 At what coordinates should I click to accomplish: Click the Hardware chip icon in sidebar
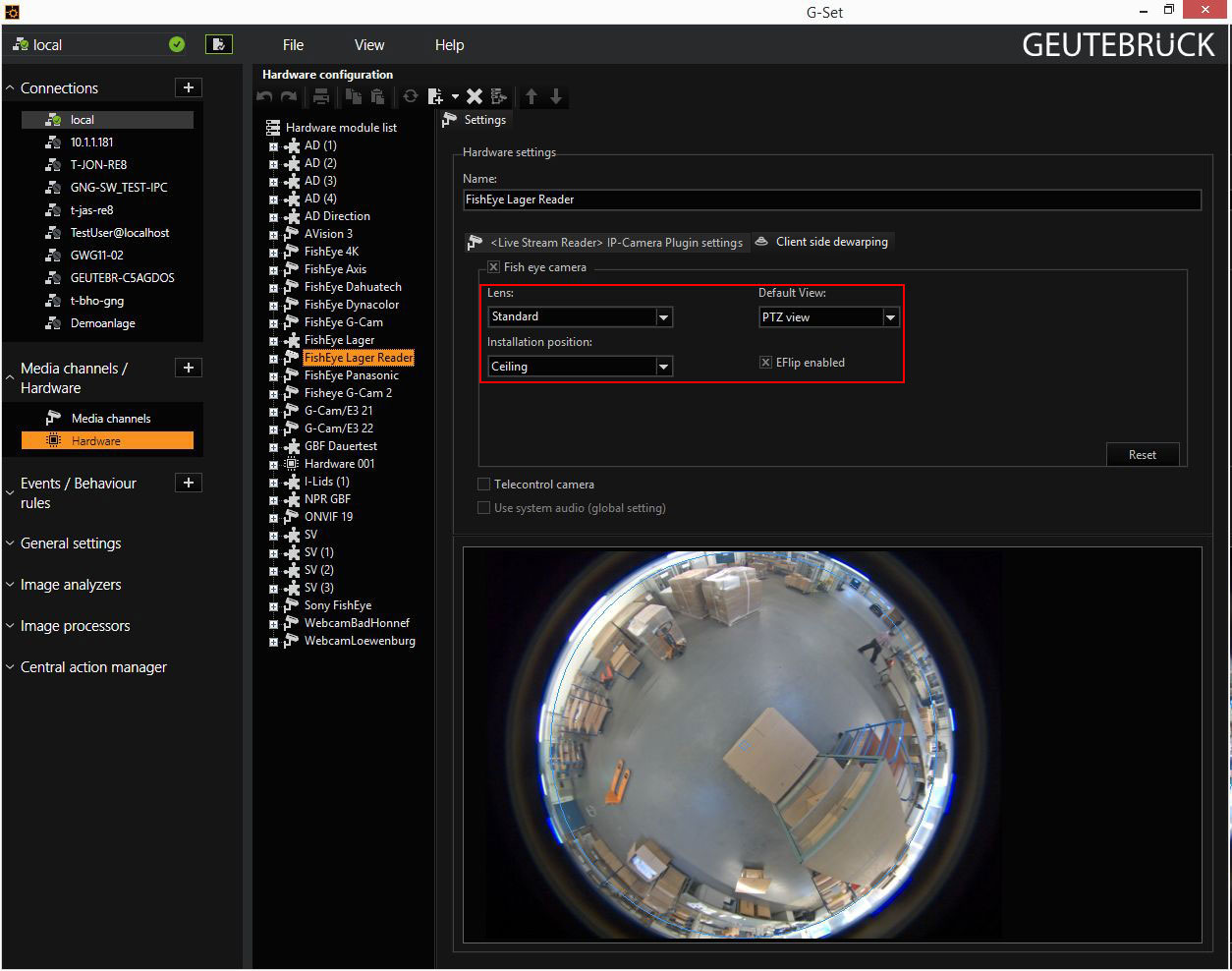54,441
